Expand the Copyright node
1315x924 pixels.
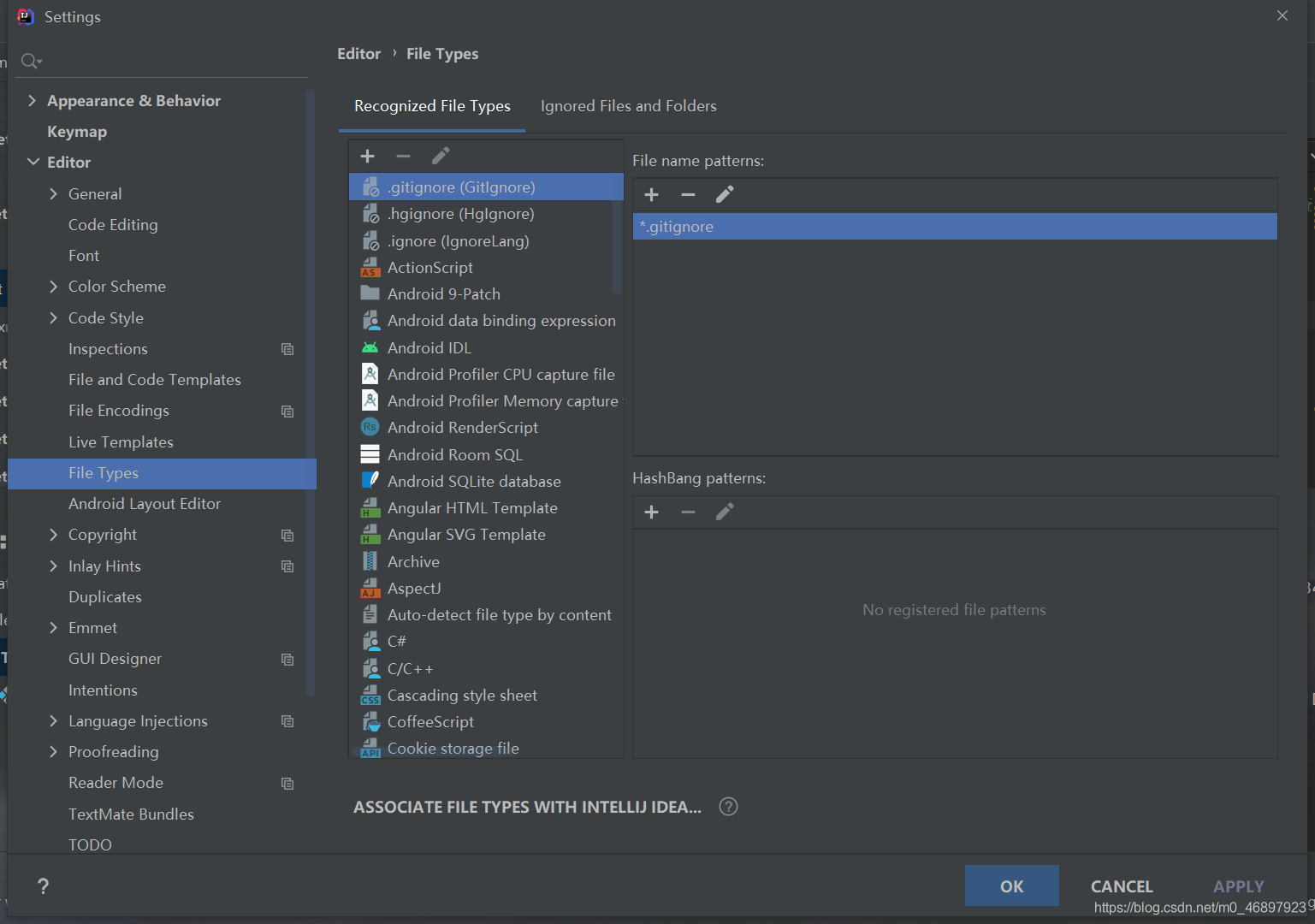53,535
